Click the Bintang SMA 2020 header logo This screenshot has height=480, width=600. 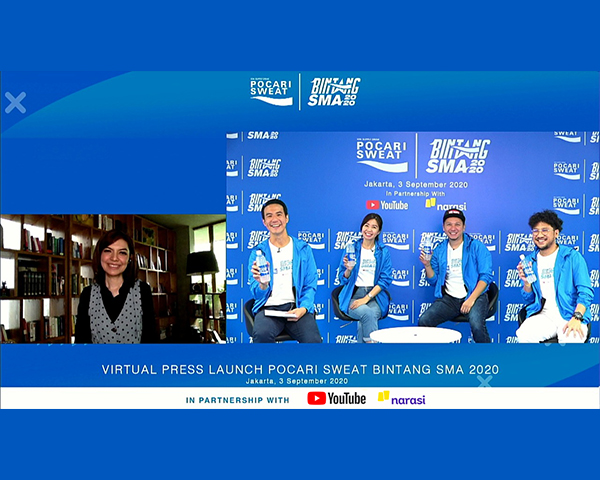tap(333, 91)
